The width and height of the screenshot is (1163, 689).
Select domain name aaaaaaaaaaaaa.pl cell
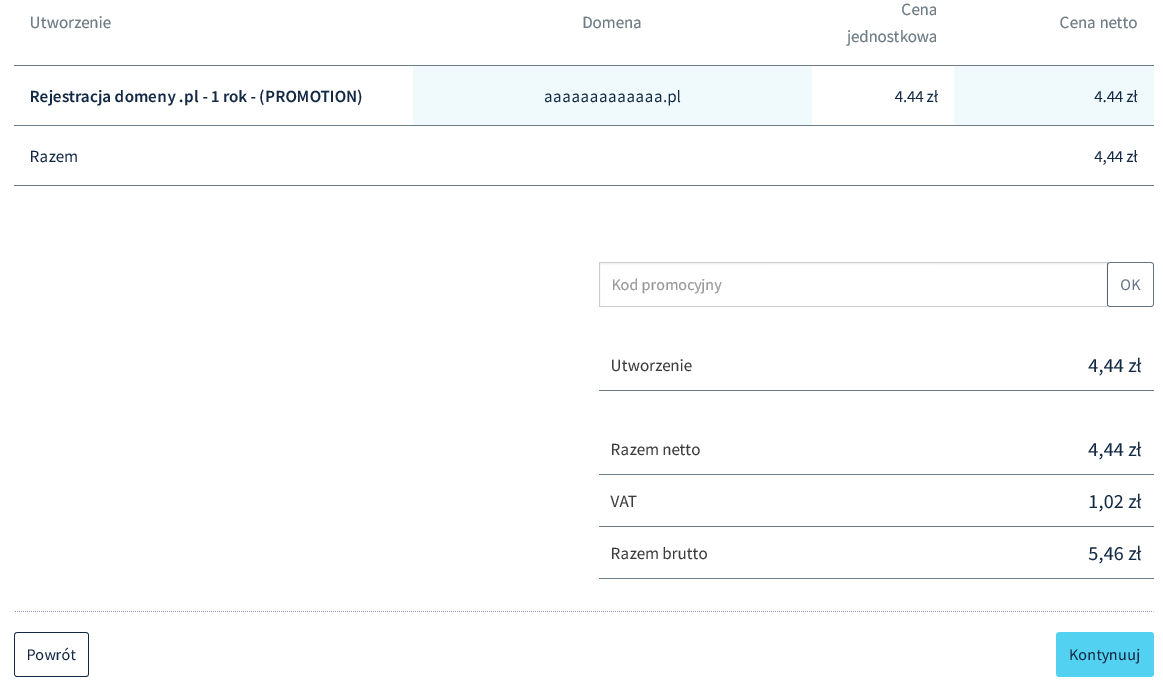pyautogui.click(x=612, y=96)
